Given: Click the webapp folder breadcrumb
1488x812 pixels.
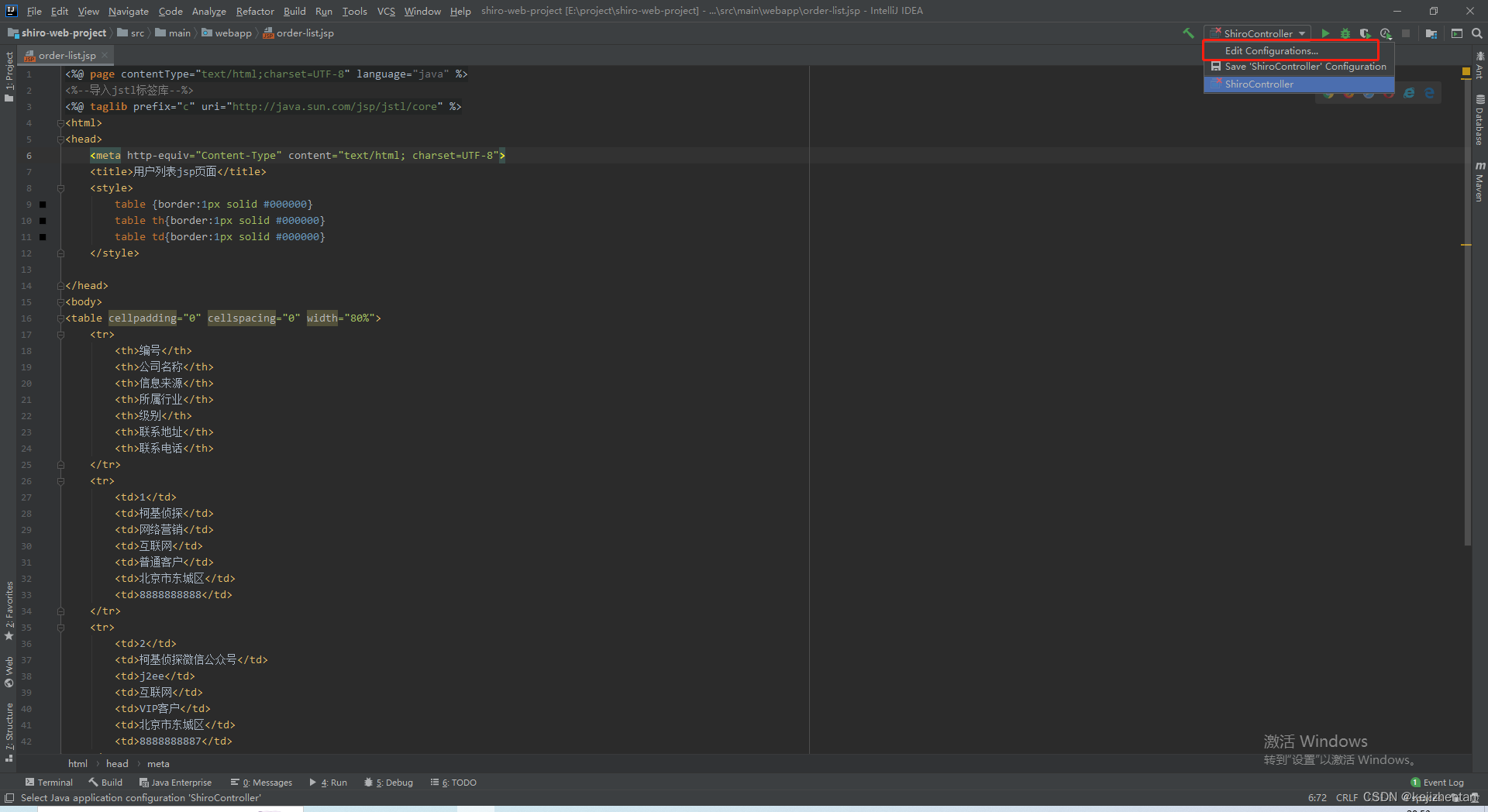Looking at the screenshot, I should [227, 33].
